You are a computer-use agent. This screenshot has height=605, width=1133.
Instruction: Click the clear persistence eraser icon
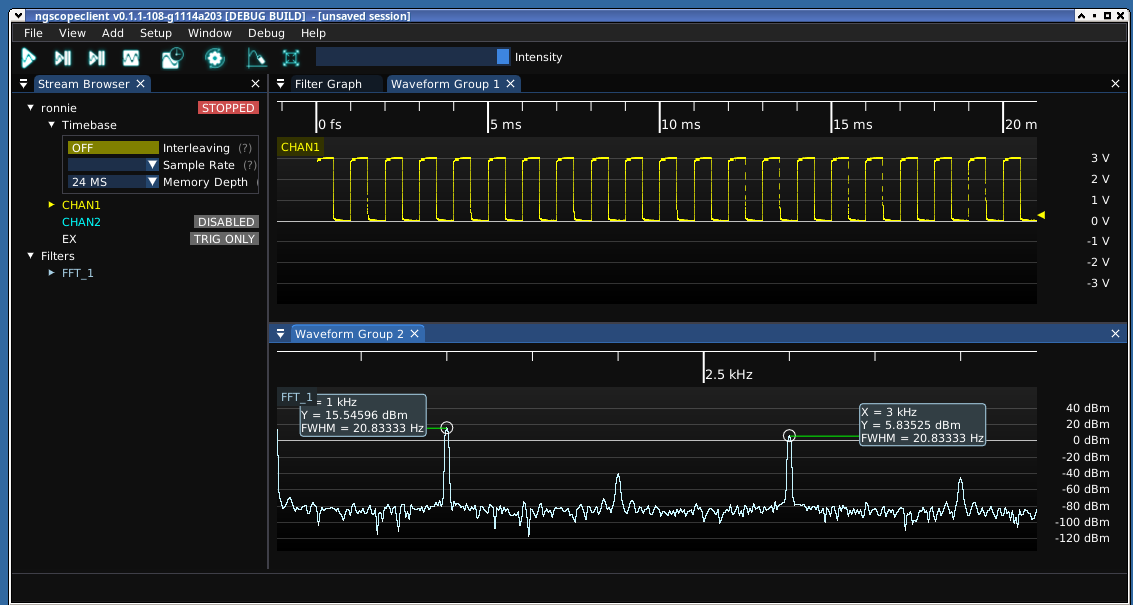256,58
